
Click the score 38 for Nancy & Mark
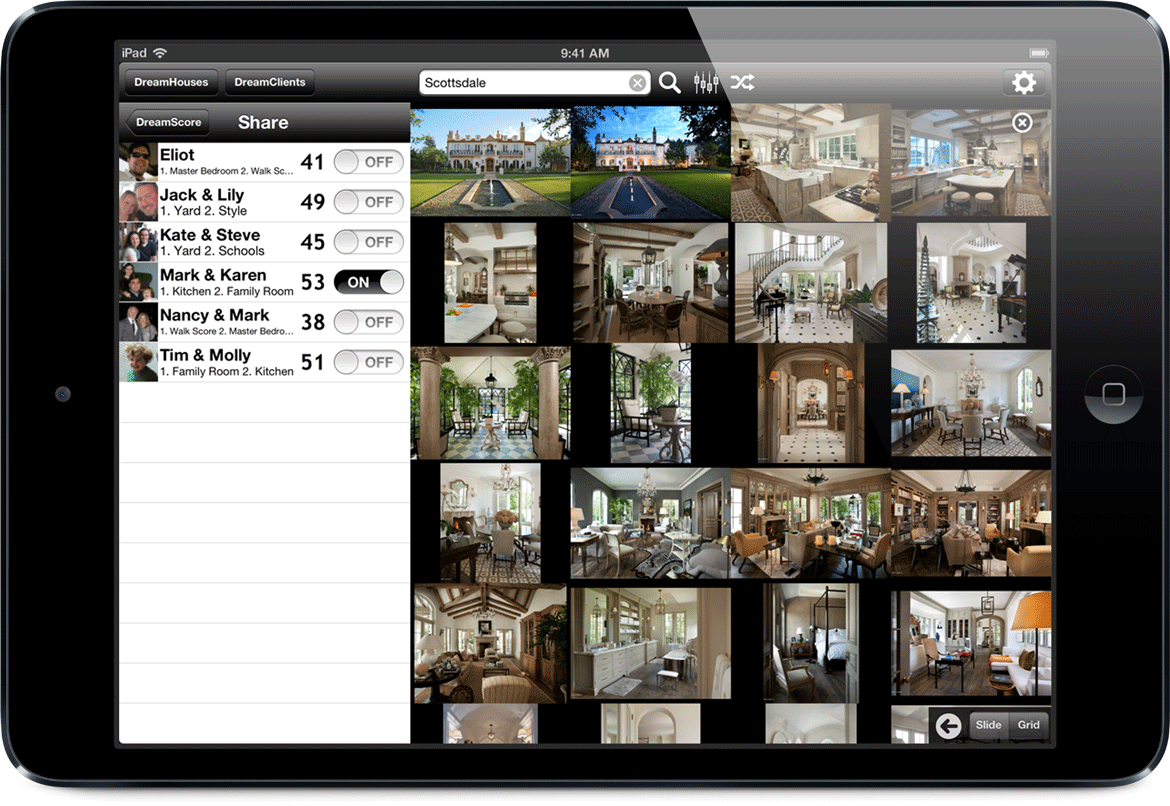click(312, 322)
